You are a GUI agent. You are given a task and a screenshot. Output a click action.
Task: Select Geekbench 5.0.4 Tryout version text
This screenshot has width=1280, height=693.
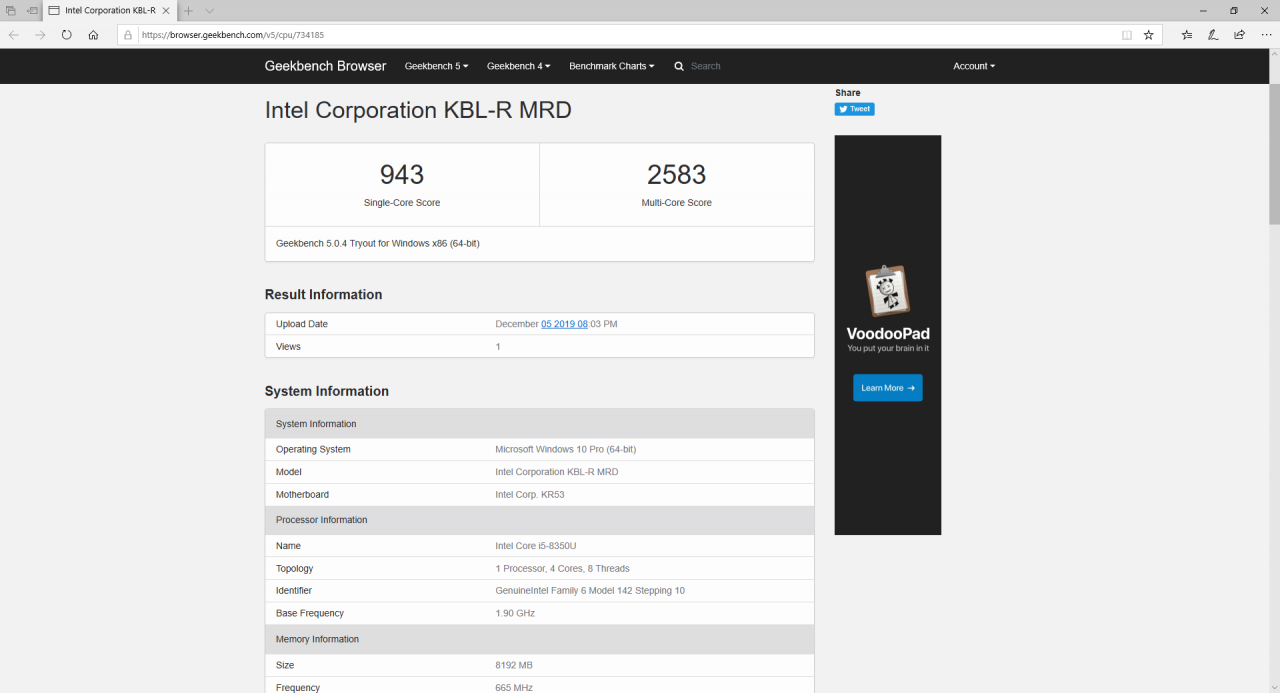click(378, 243)
